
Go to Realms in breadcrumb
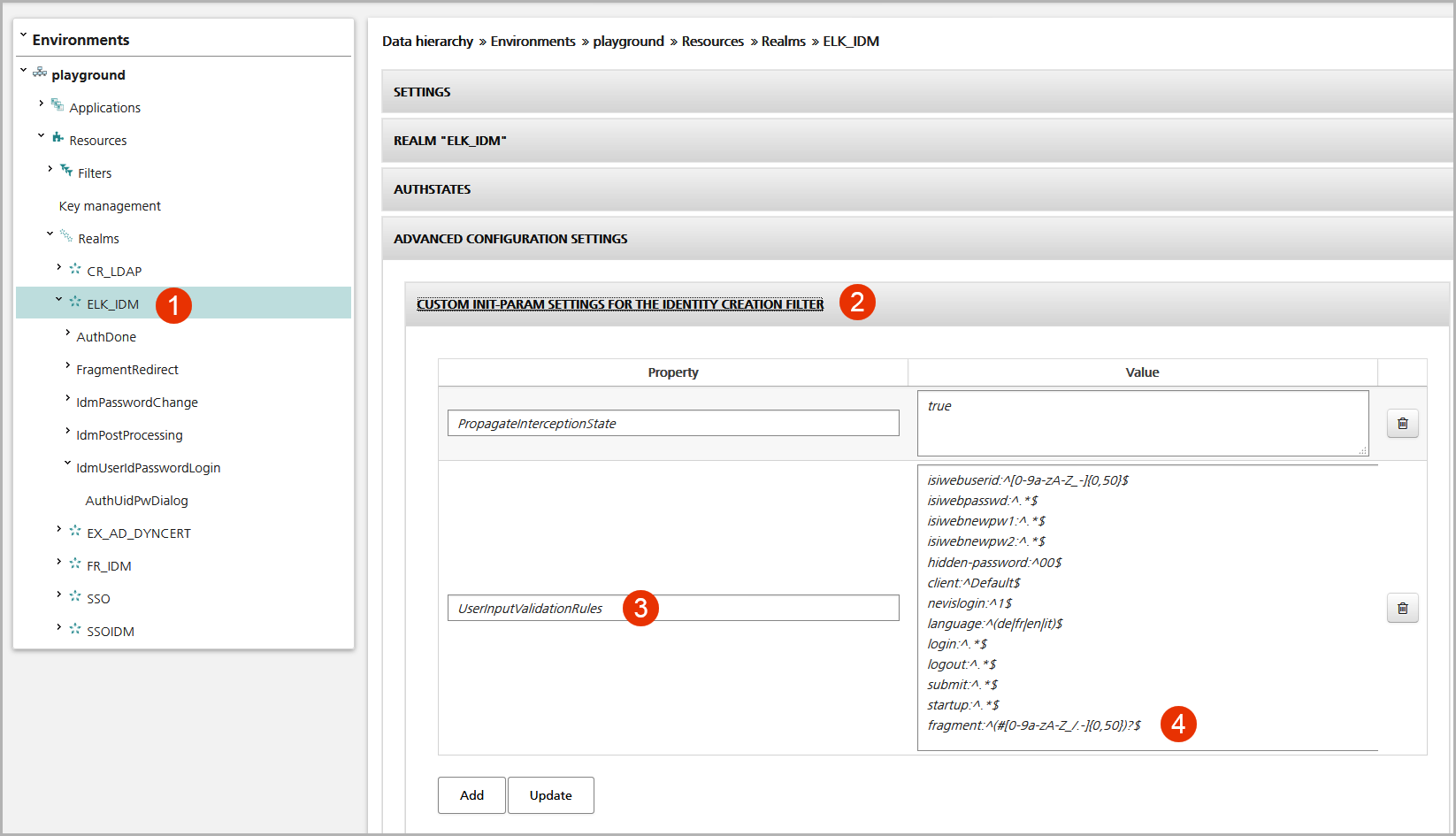[784, 42]
